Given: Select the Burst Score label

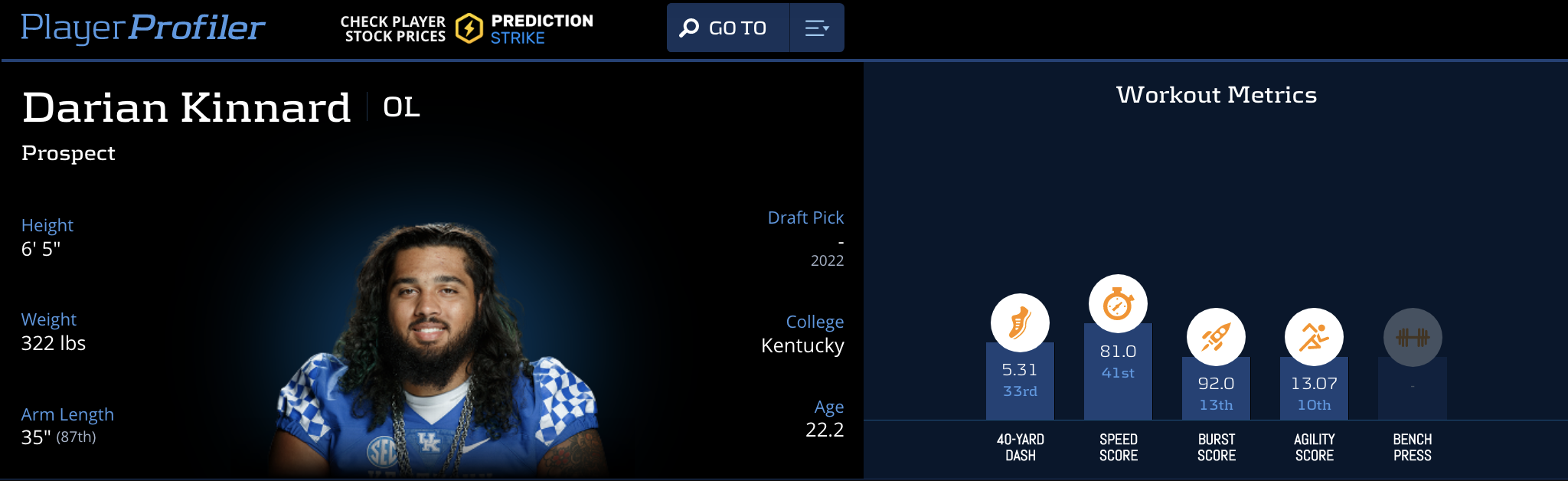Looking at the screenshot, I should (x=1216, y=447).
